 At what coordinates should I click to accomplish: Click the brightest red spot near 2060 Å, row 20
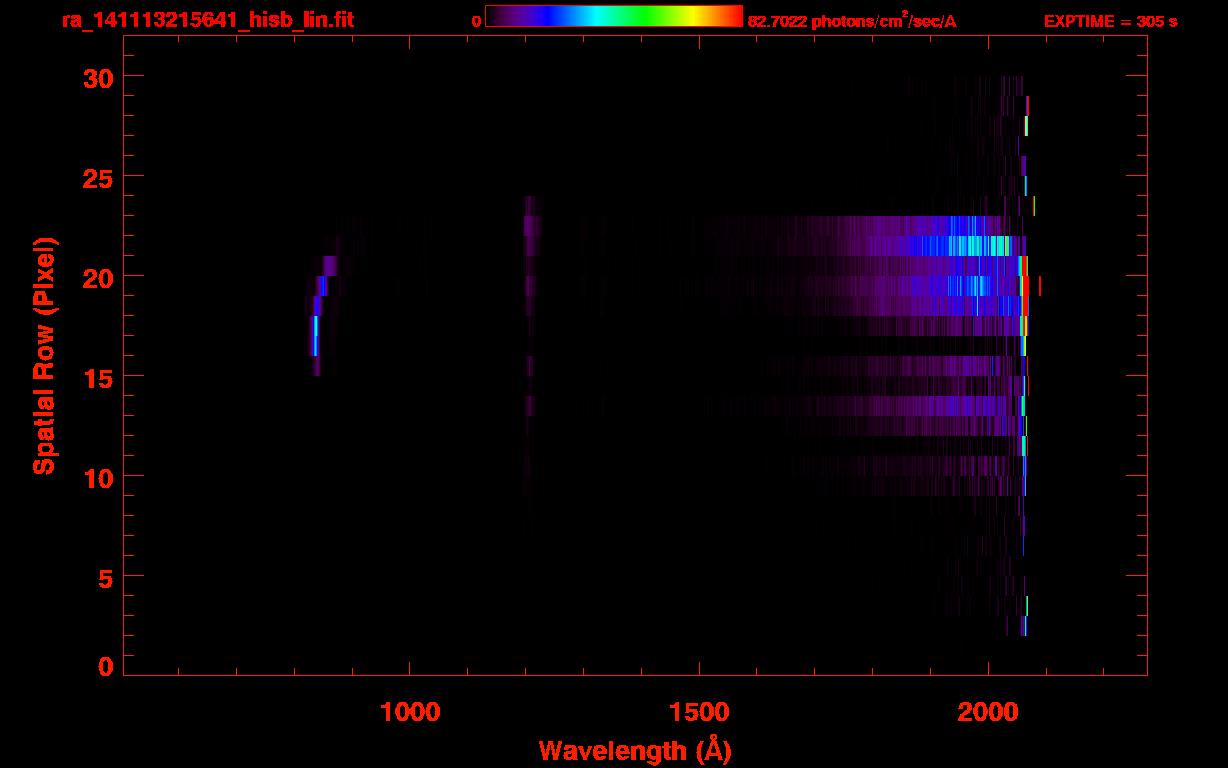pos(1025,285)
